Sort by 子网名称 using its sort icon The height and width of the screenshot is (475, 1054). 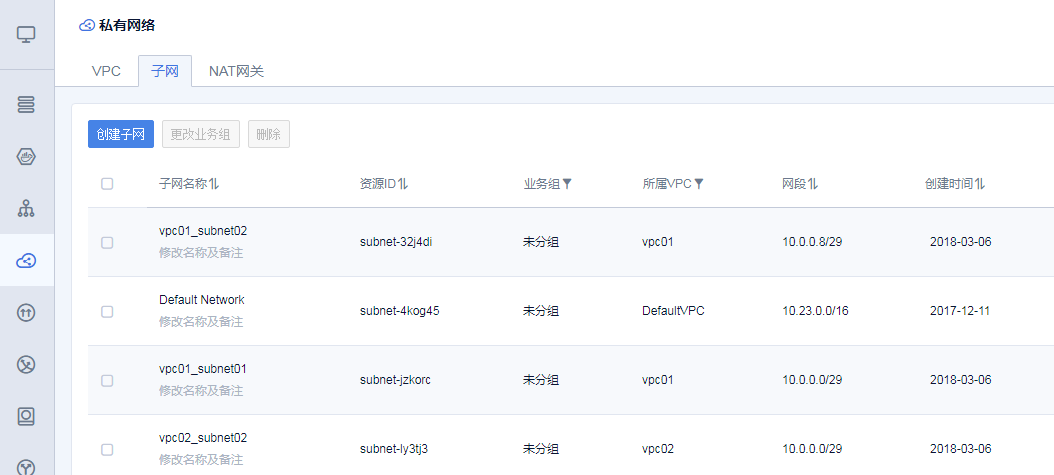(x=214, y=184)
